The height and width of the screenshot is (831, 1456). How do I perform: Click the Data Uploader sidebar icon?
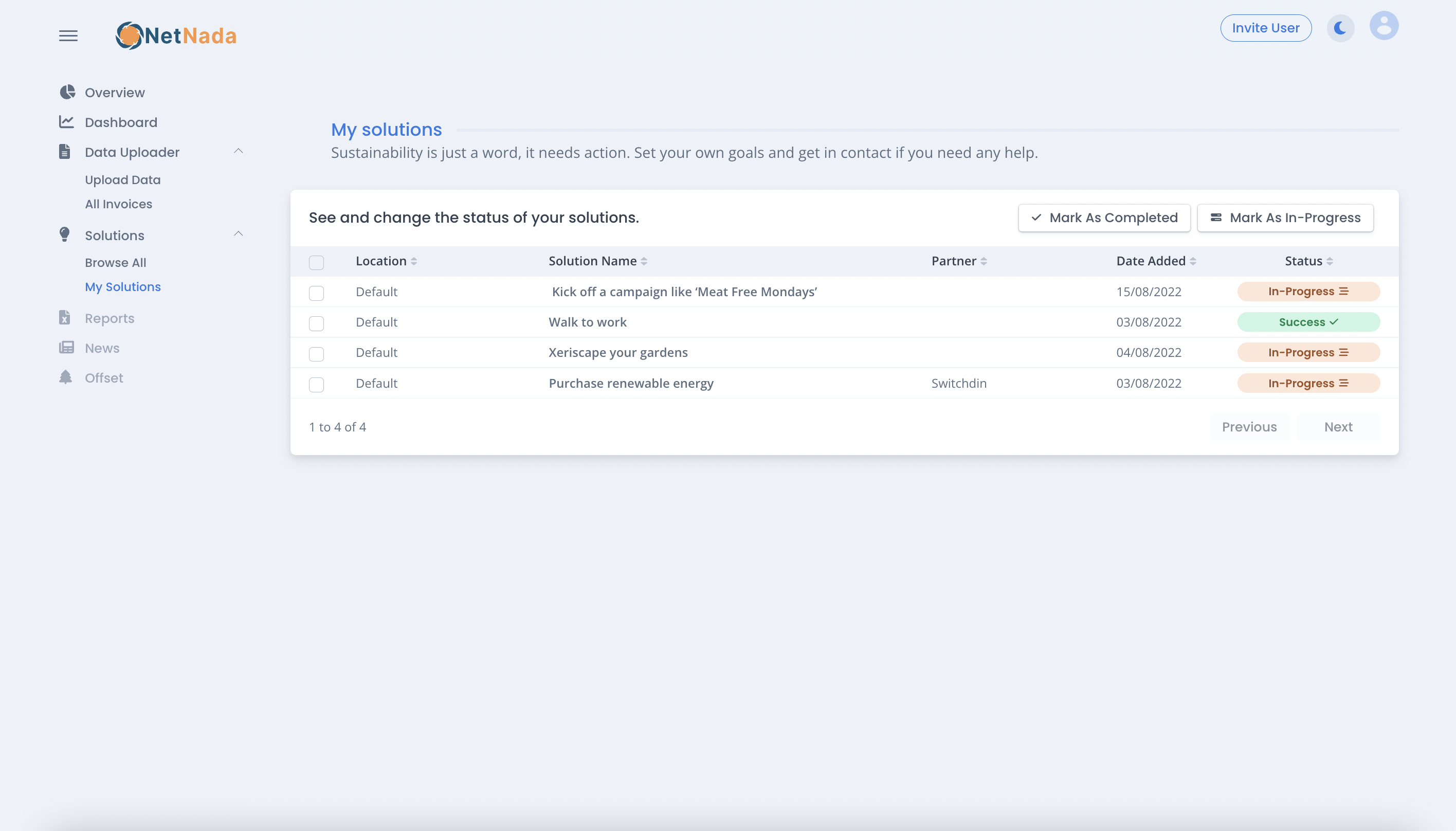(x=64, y=151)
